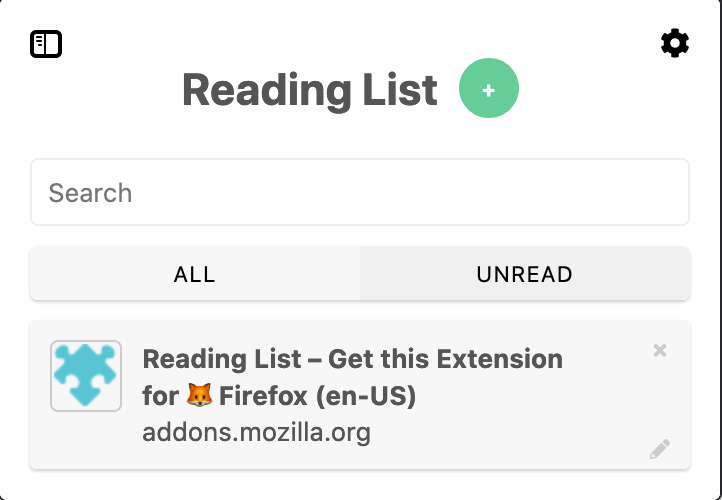Switch to the UNREAD tab
This screenshot has height=500, width=722.
pos(525,274)
